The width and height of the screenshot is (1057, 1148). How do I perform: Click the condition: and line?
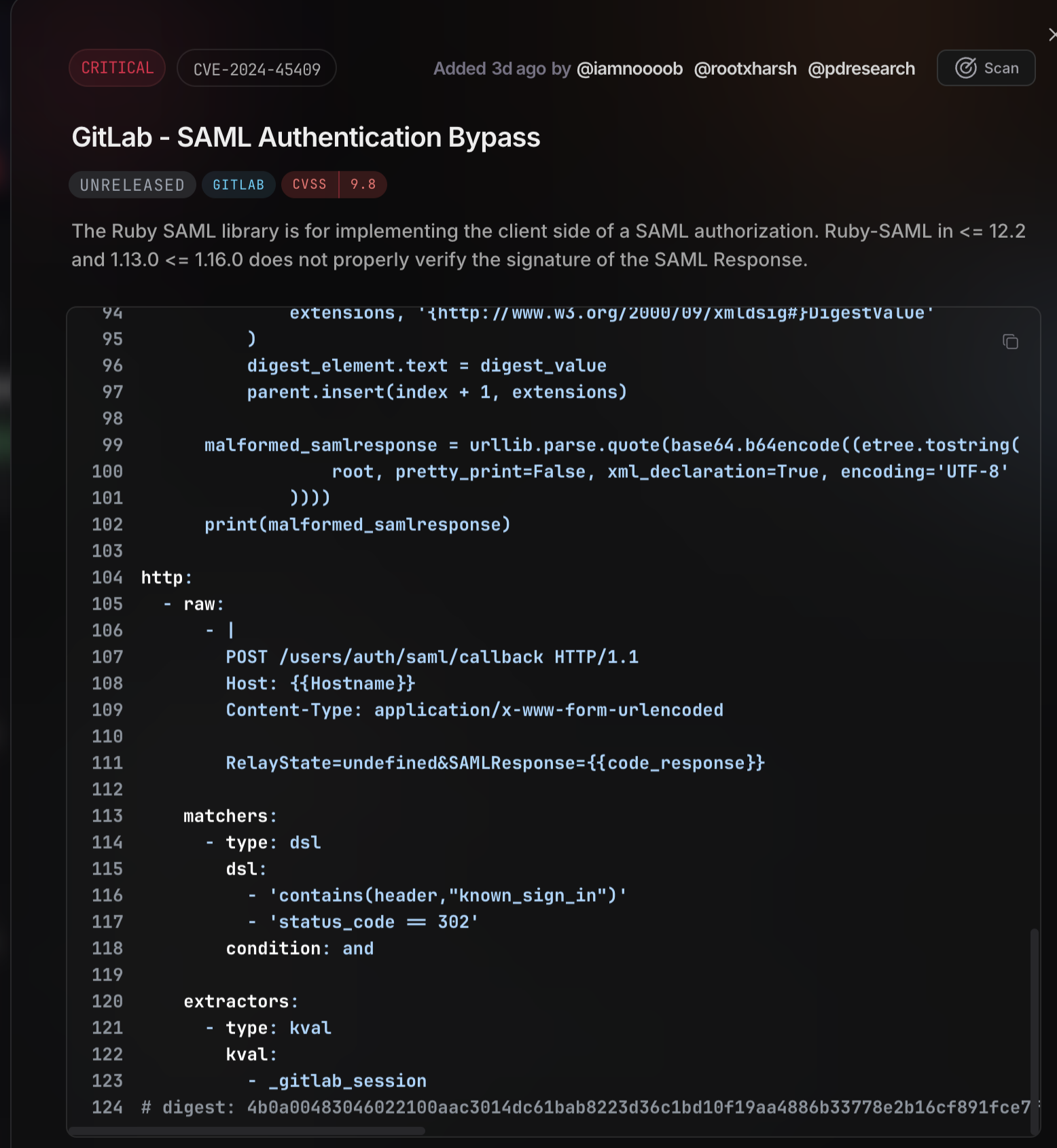click(300, 948)
